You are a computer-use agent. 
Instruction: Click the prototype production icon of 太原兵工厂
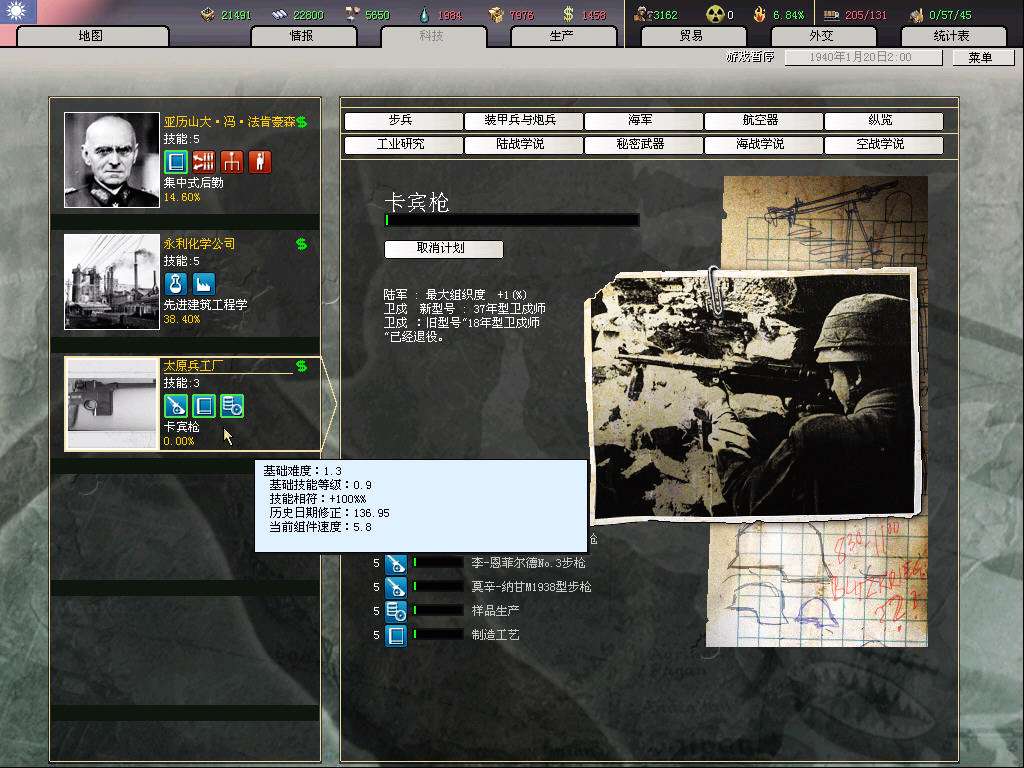coord(232,406)
